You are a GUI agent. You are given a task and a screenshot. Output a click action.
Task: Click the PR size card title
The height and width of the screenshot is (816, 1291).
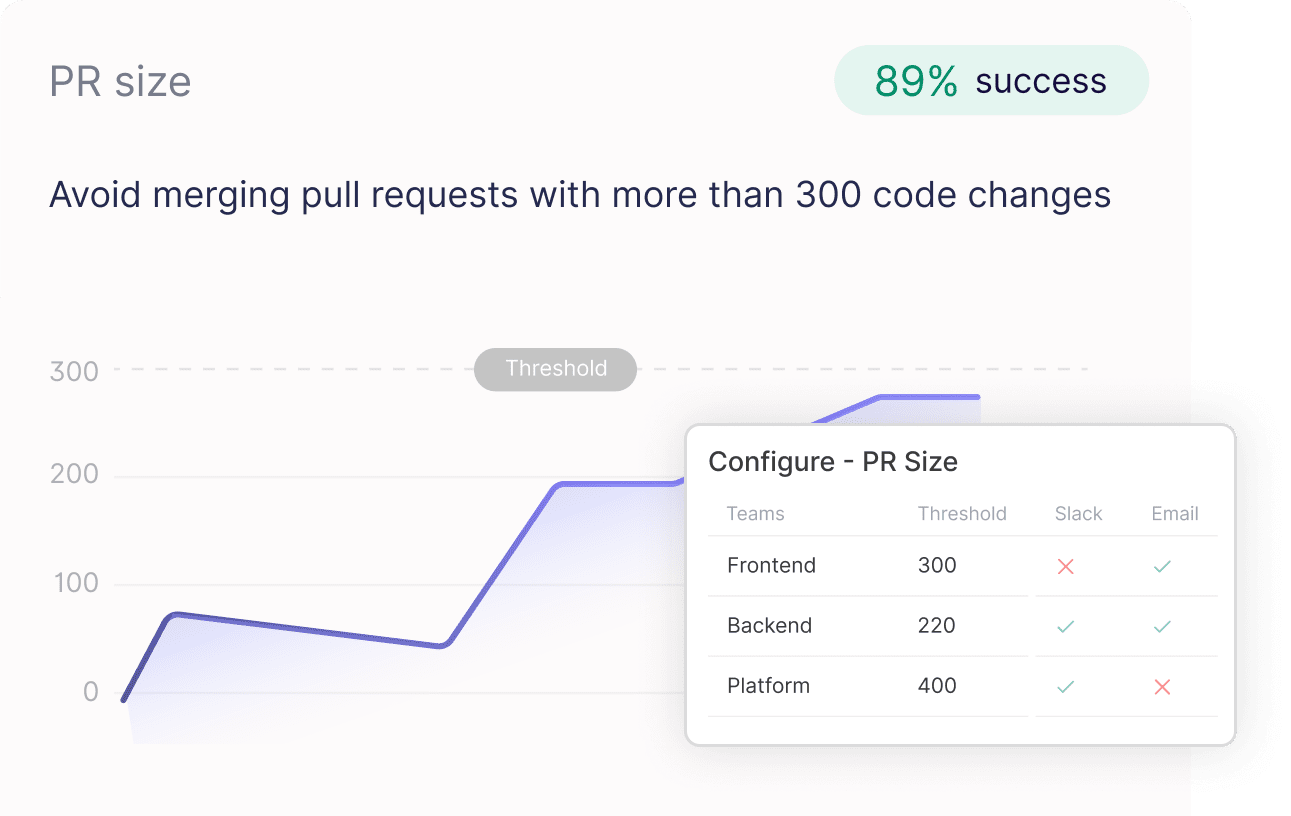(x=120, y=82)
